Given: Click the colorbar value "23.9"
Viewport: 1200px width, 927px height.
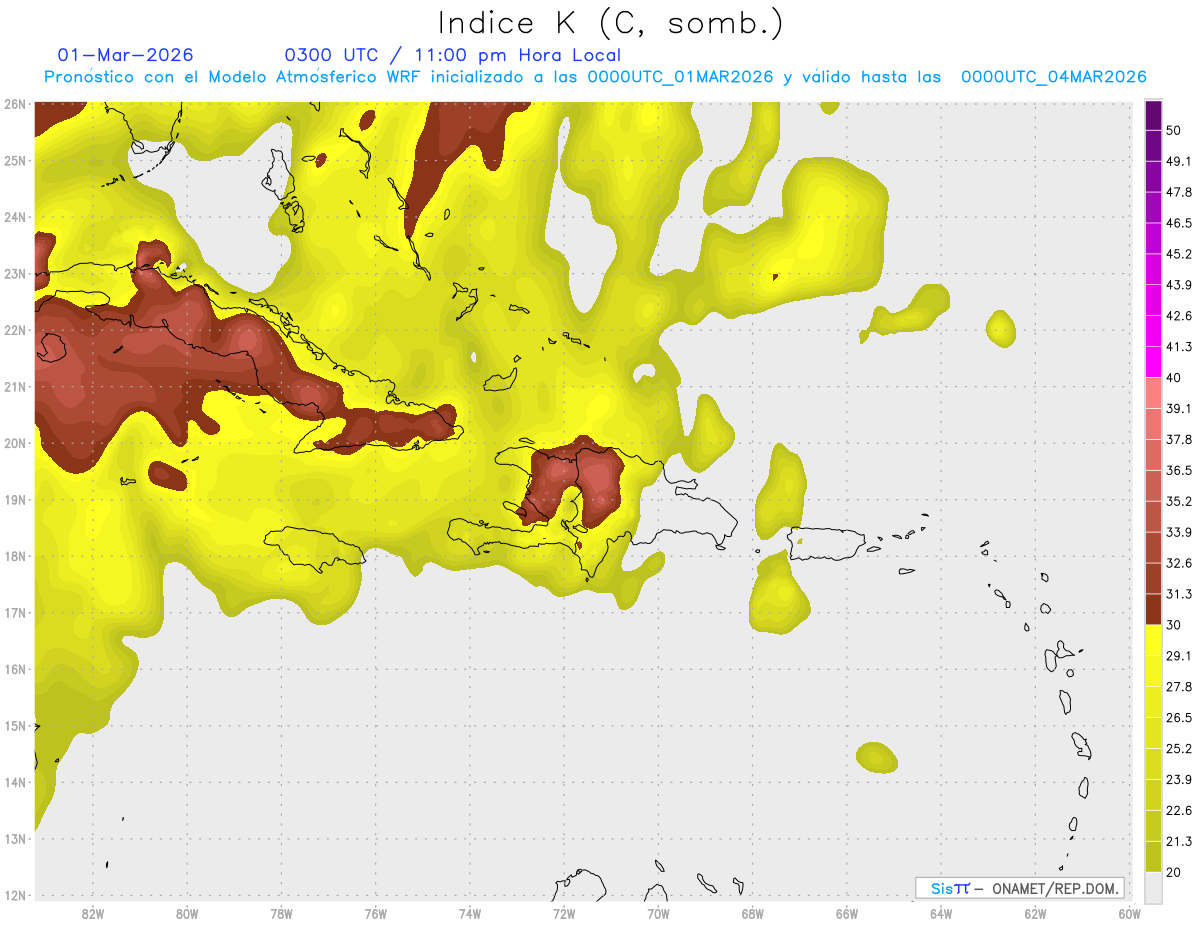Looking at the screenshot, I should (x=1178, y=779).
